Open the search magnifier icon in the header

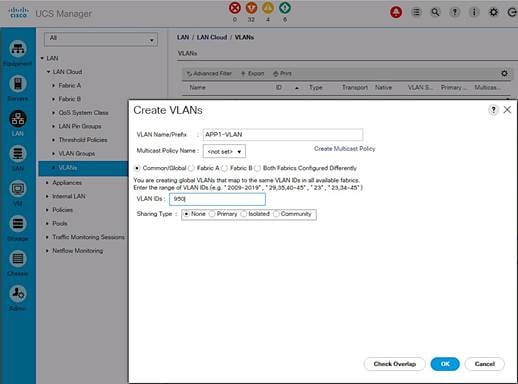click(435, 12)
